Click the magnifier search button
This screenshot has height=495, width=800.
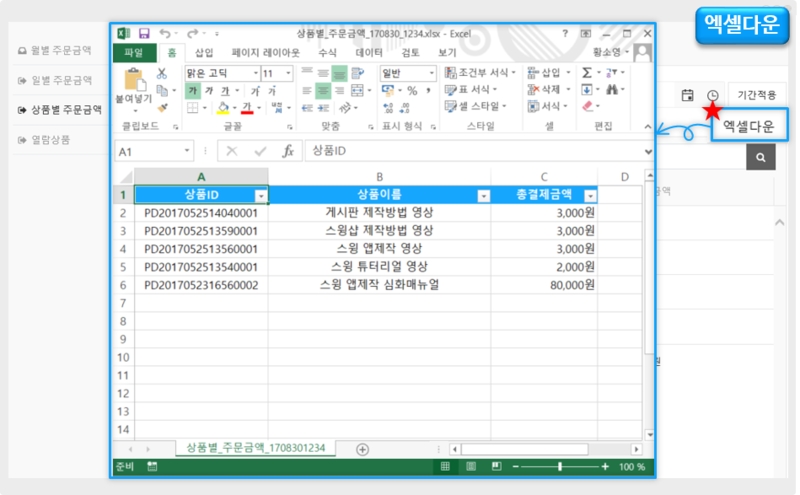click(761, 157)
